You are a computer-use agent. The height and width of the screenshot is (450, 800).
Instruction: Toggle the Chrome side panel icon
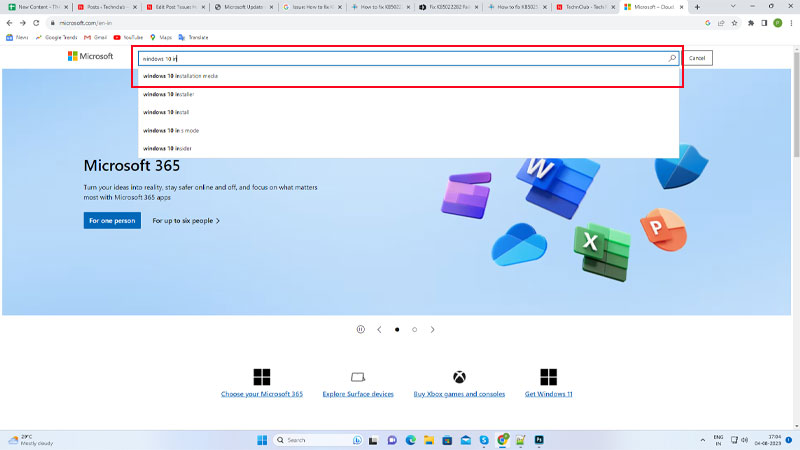[764, 23]
